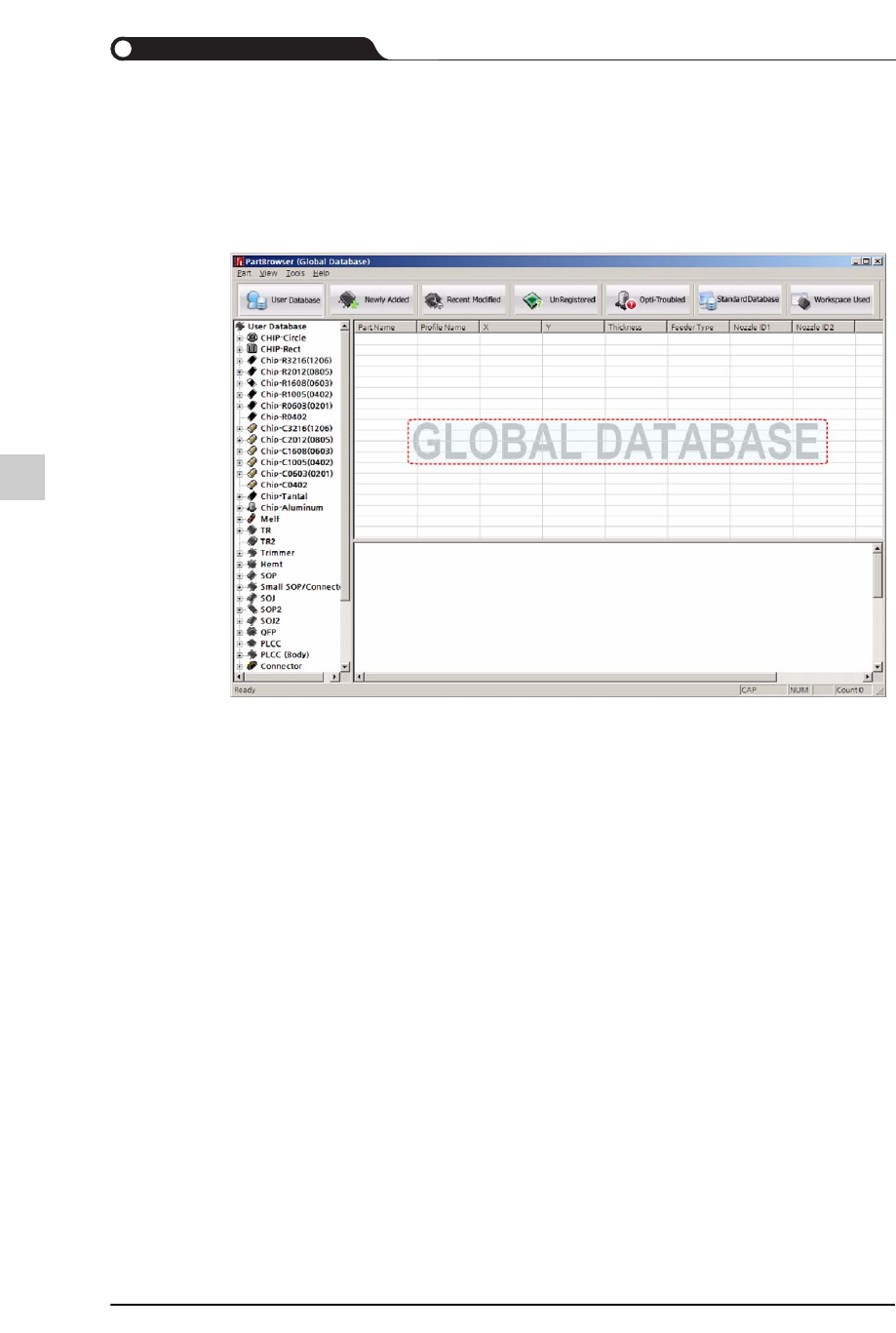
Task: Open the View menu
Action: click(268, 273)
